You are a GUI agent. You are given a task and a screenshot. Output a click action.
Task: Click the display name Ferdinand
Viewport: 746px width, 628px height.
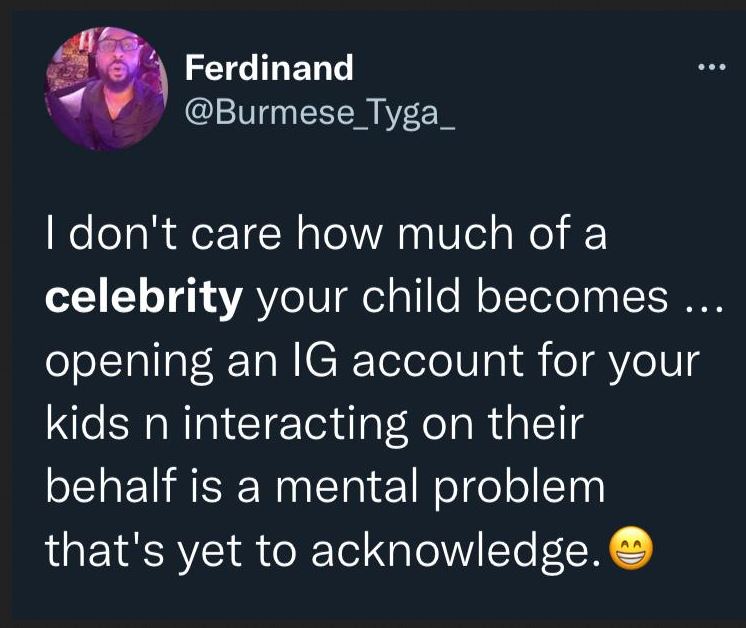(x=269, y=68)
